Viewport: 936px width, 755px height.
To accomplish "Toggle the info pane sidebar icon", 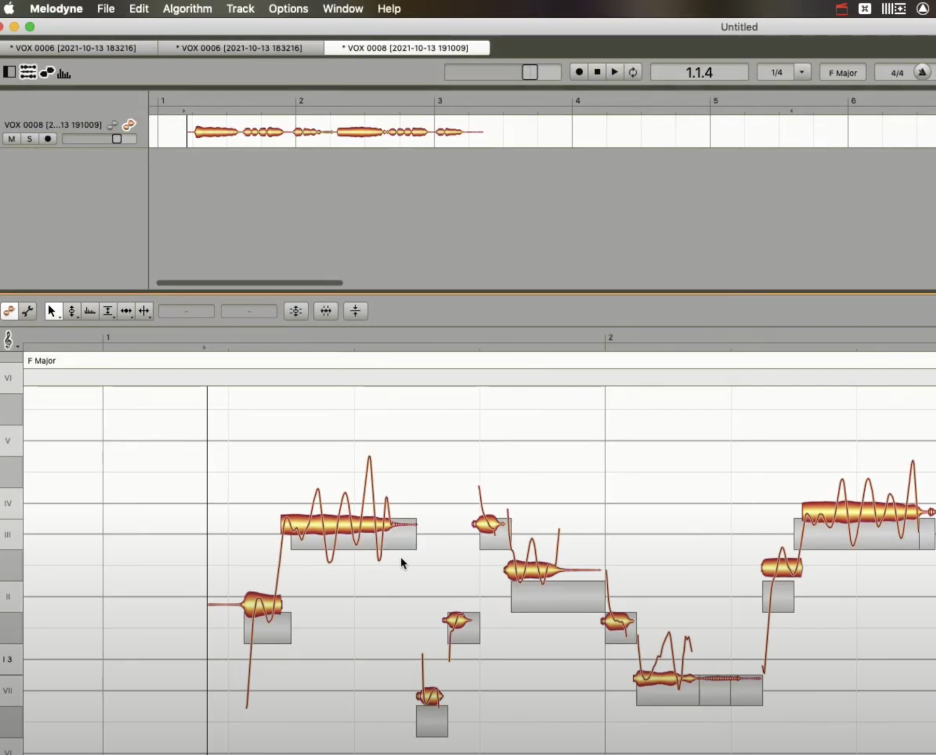I will tap(10, 72).
